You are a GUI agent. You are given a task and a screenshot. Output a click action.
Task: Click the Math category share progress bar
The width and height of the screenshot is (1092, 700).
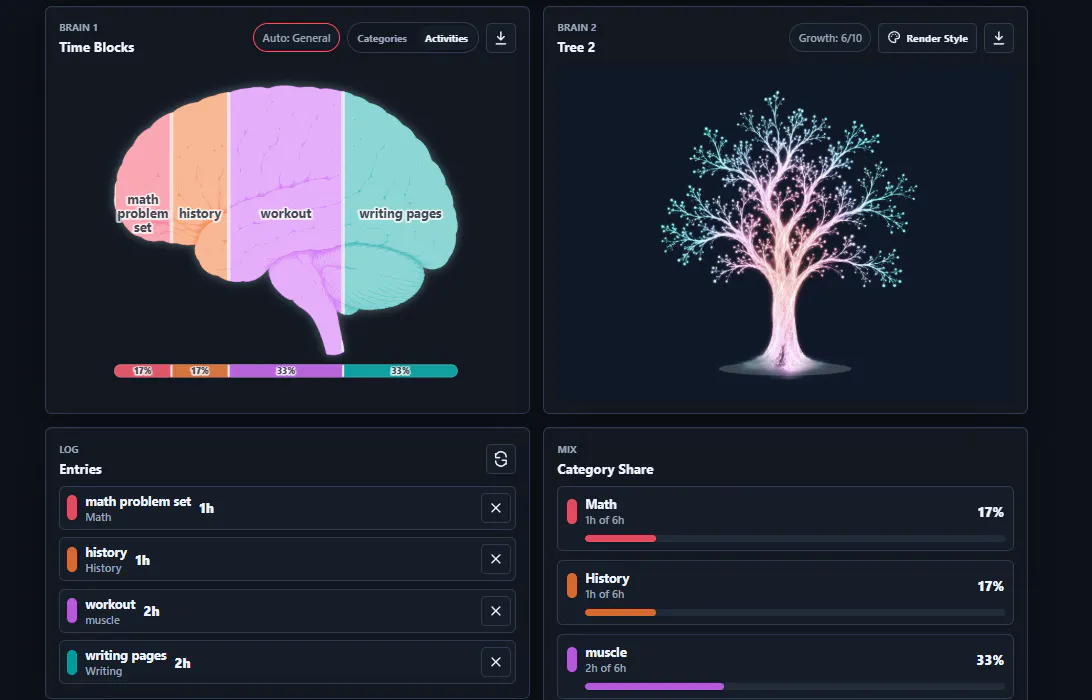coord(795,538)
